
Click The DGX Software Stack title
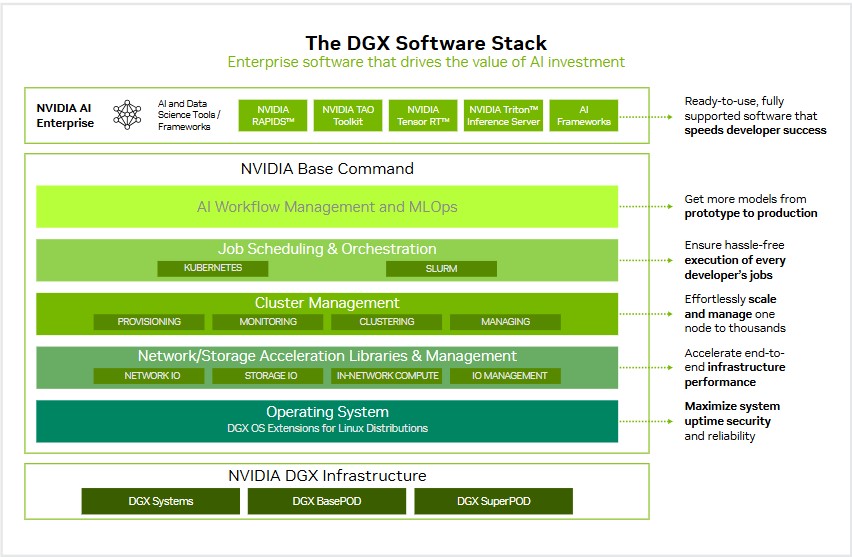coord(426,42)
